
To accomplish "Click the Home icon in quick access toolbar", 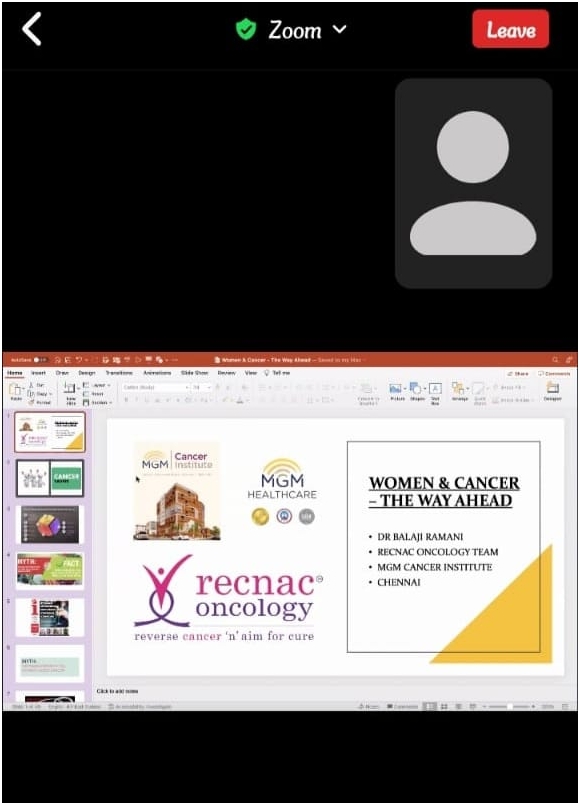I will [x=57, y=360].
